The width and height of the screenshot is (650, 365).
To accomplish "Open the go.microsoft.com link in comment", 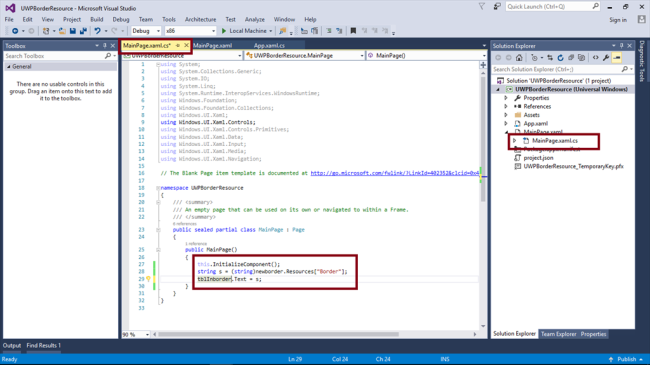I will pyautogui.click(x=395, y=173).
